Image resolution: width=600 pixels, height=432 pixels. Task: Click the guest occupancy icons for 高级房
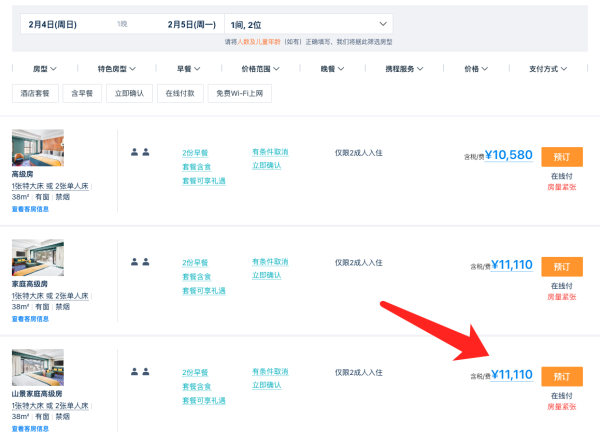[140, 152]
